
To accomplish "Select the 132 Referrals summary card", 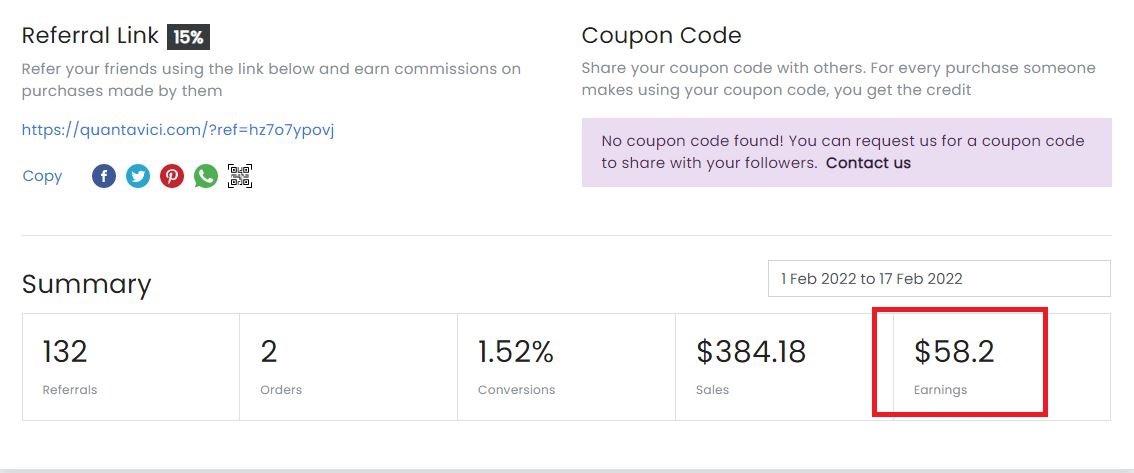I will (x=131, y=367).
